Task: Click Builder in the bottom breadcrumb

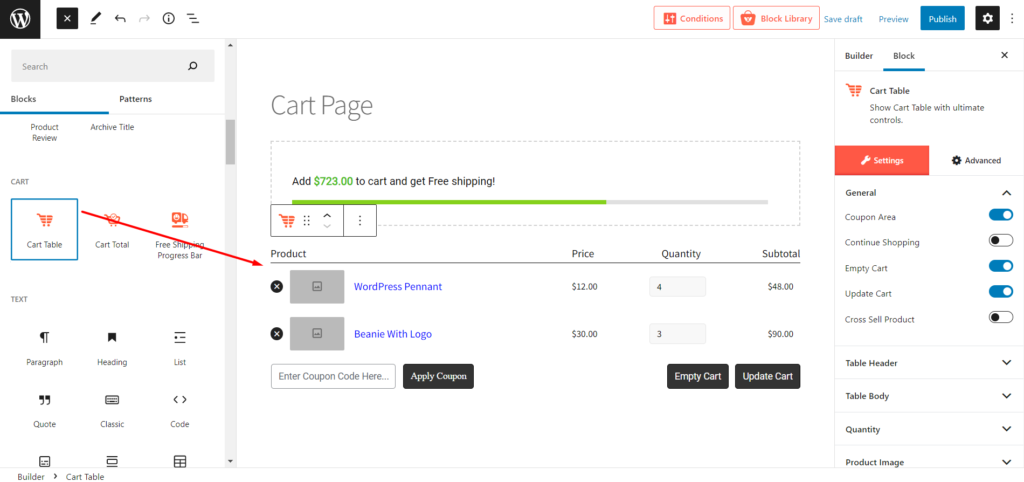Action: point(31,477)
